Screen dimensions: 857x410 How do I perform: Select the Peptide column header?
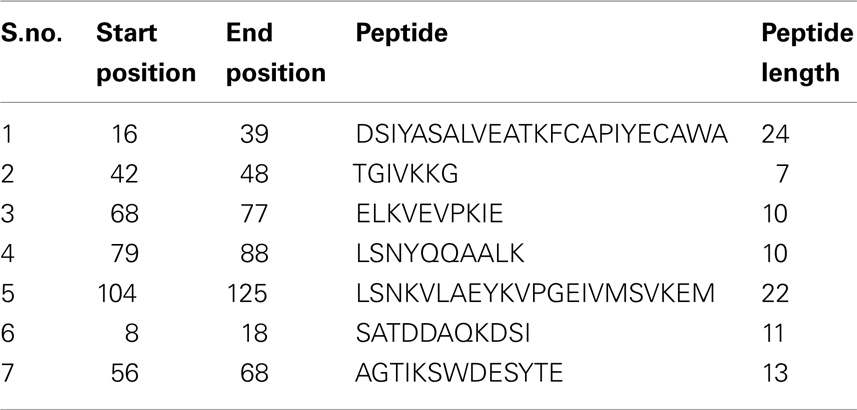[x=402, y=33]
